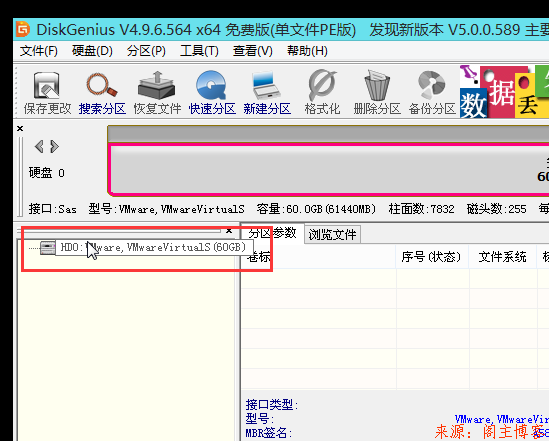Close the disk map panel with x
The image size is (549, 441).
click(20, 128)
